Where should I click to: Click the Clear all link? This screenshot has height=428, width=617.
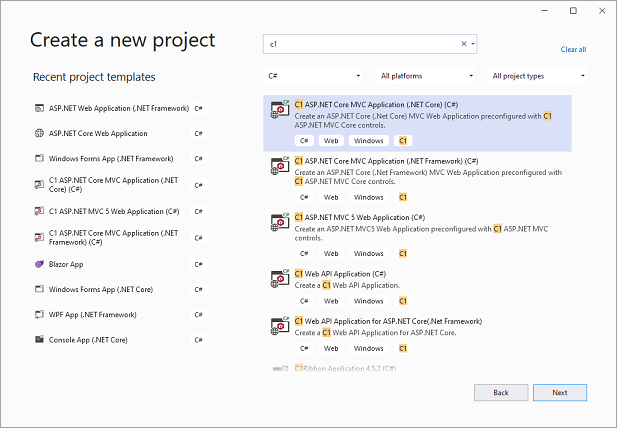pos(573,49)
